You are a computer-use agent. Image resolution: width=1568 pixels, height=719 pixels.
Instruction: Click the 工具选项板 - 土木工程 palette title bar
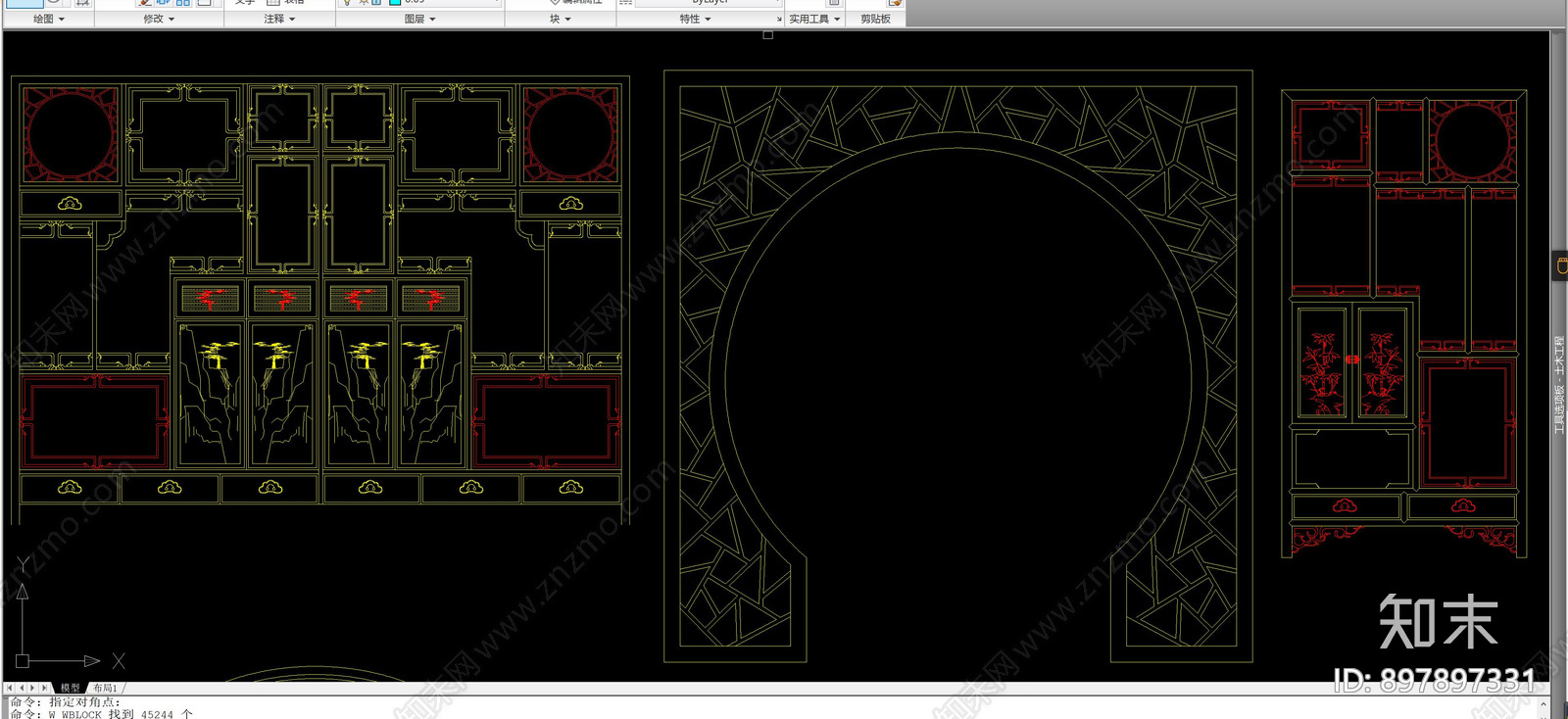pos(1559,384)
